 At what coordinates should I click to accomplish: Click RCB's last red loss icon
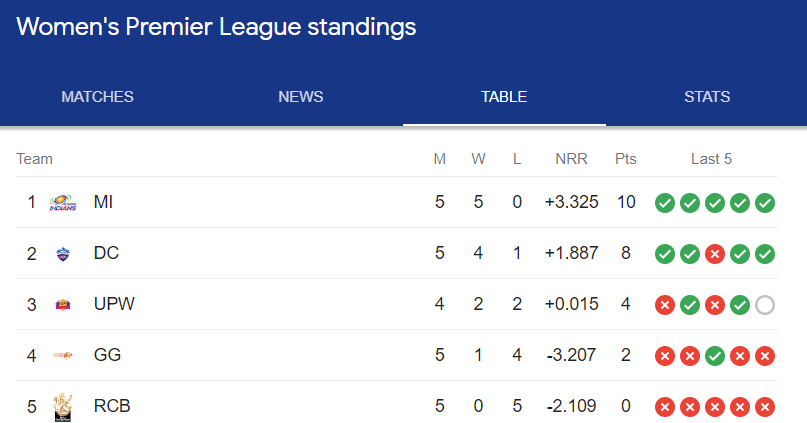765,407
